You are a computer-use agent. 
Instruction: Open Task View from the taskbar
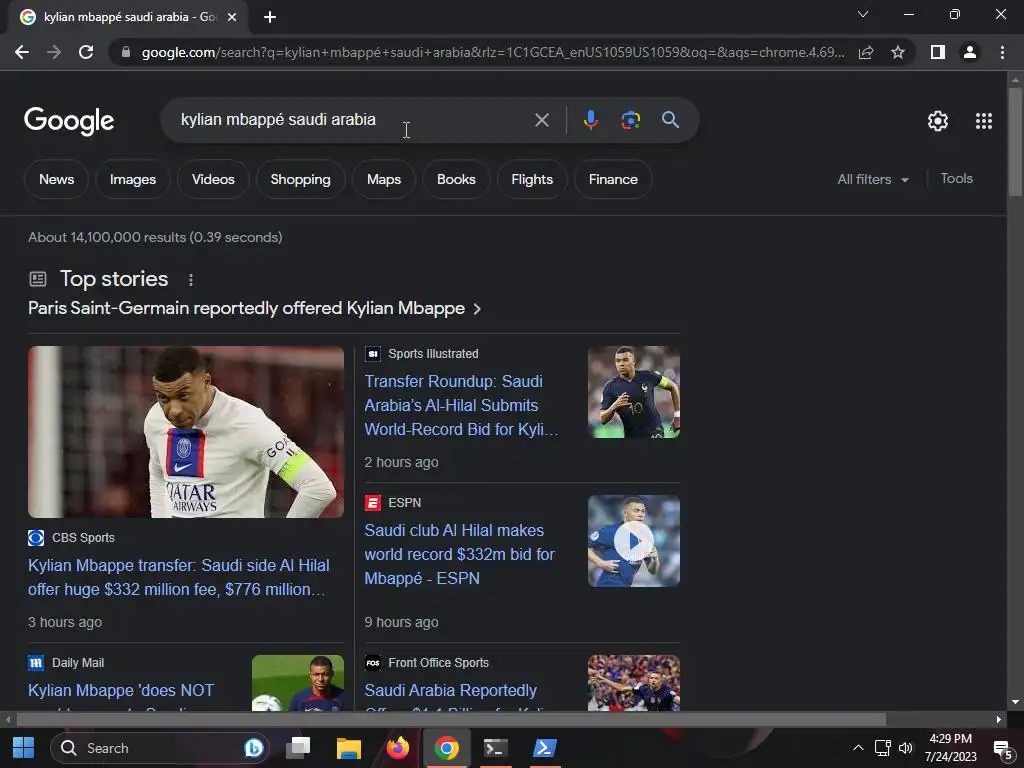[x=299, y=748]
